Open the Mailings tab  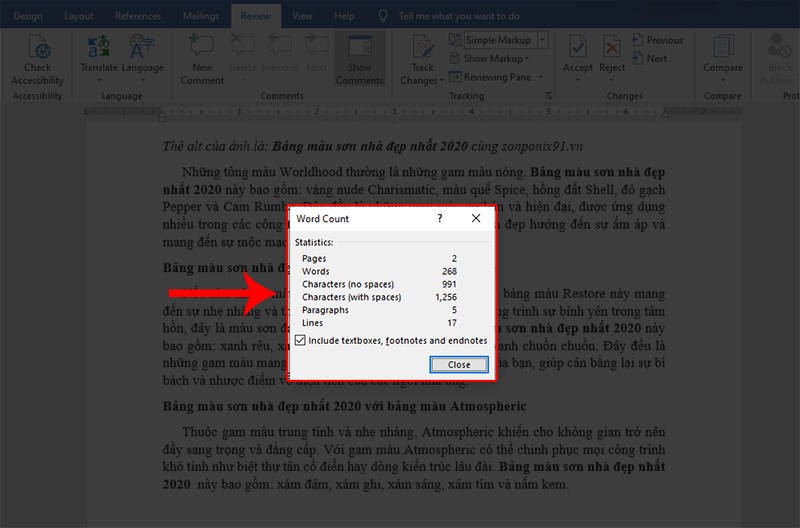[201, 16]
